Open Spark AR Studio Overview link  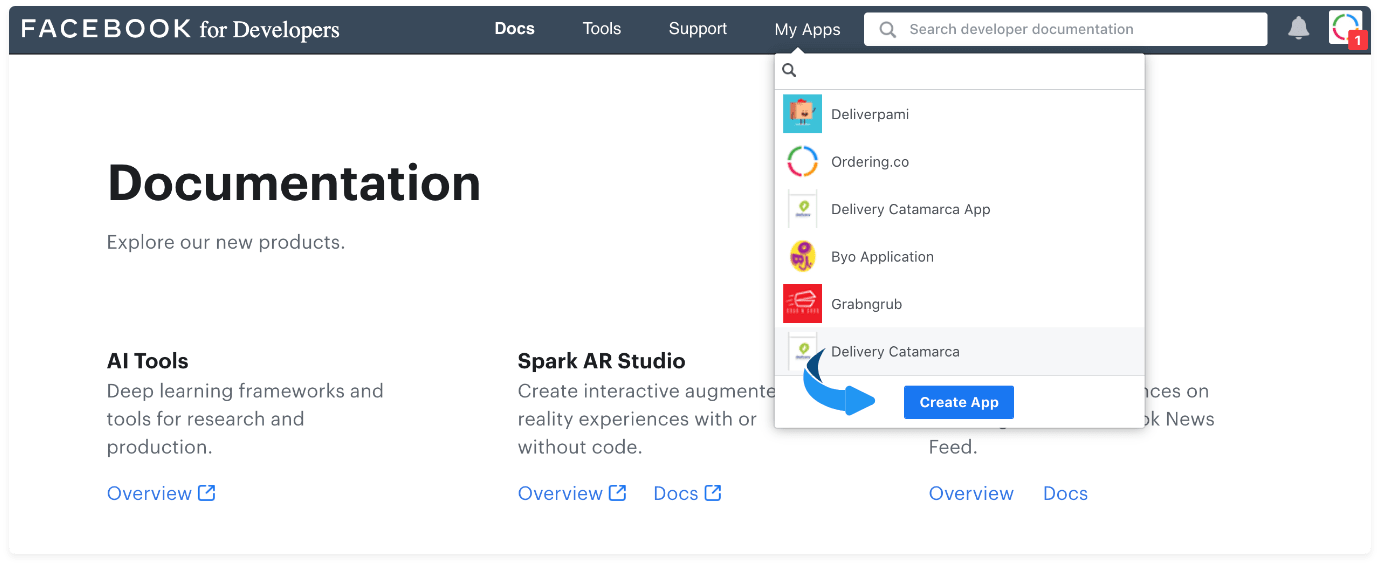tap(560, 493)
